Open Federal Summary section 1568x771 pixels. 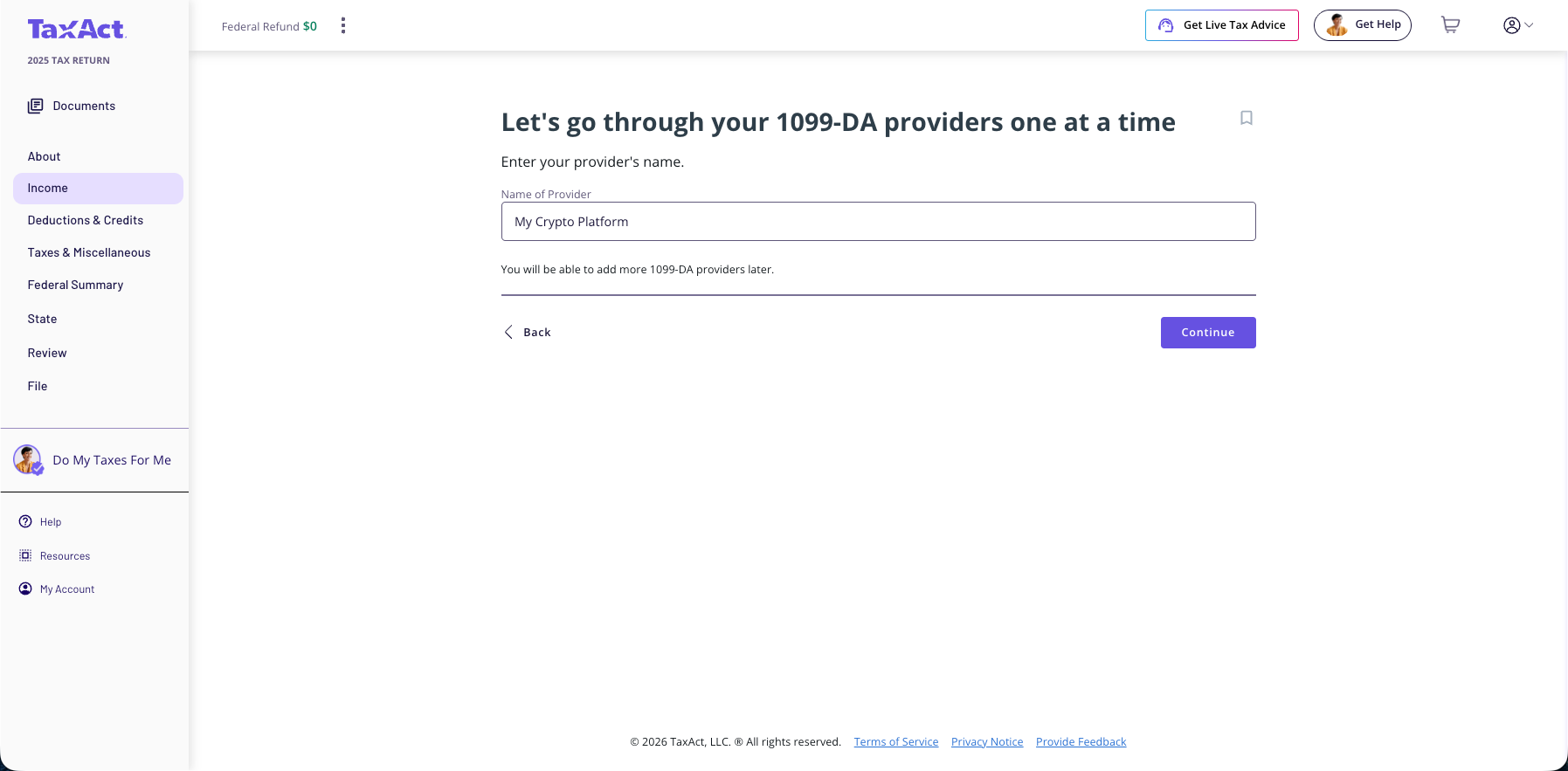click(75, 286)
